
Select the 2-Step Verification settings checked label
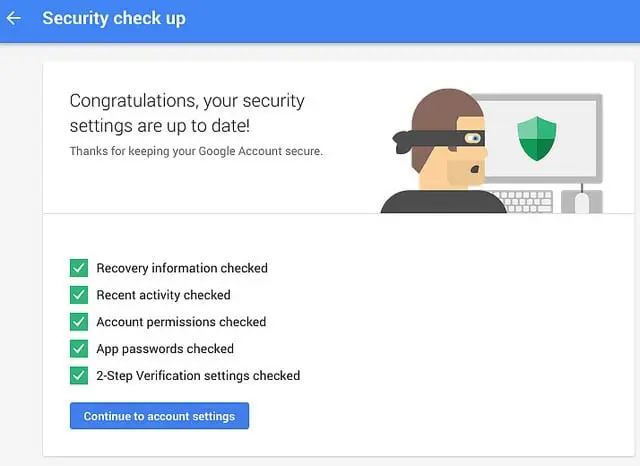198,376
